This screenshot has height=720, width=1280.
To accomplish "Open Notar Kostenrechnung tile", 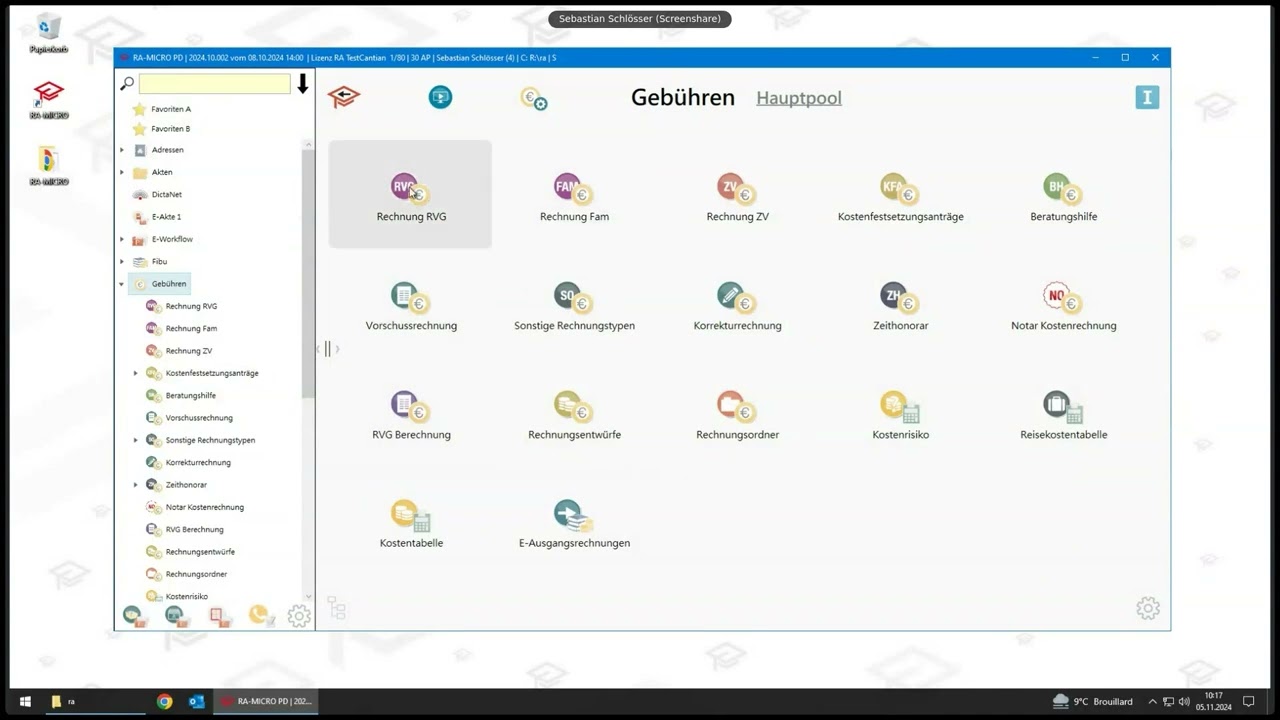I will point(1063,305).
